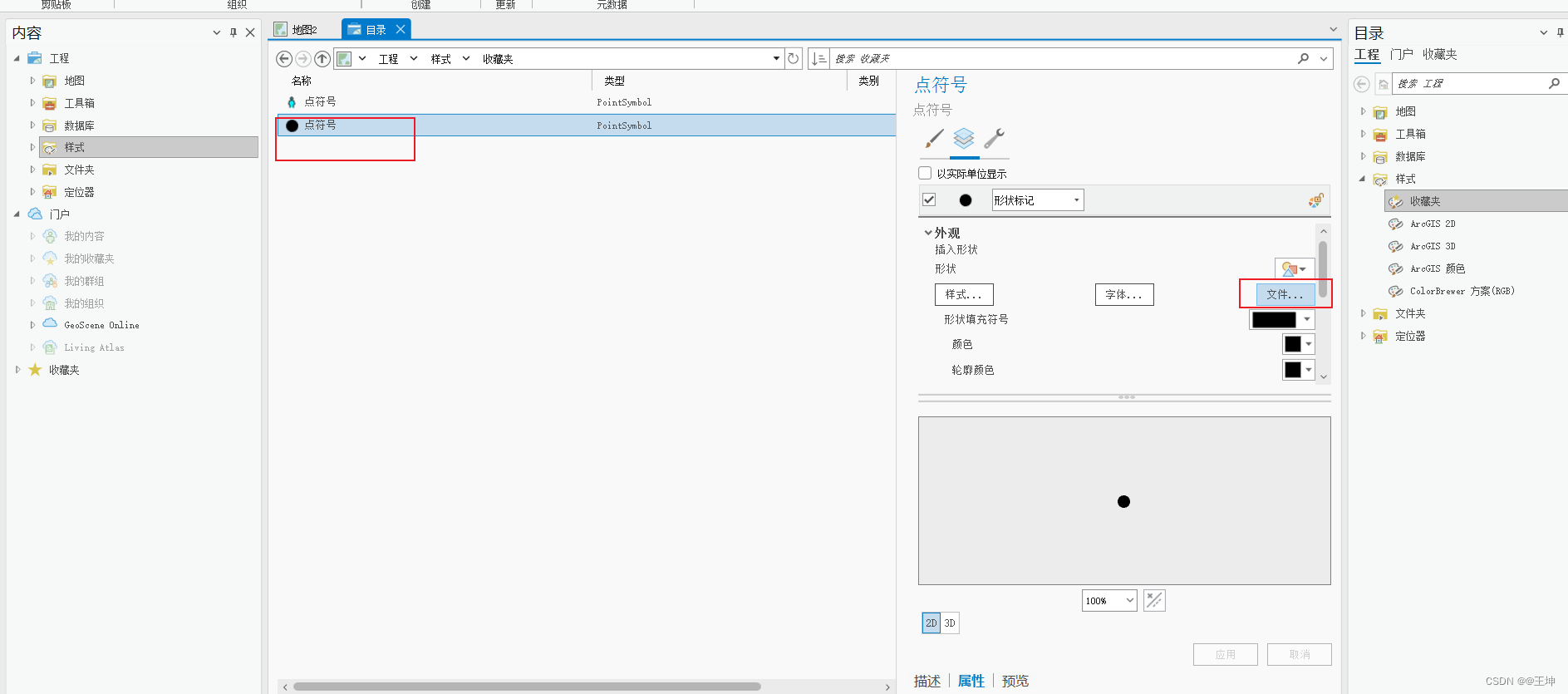Collapse 门户 node in 内容 pane
The width and height of the screenshot is (1568, 694).
coord(17,214)
